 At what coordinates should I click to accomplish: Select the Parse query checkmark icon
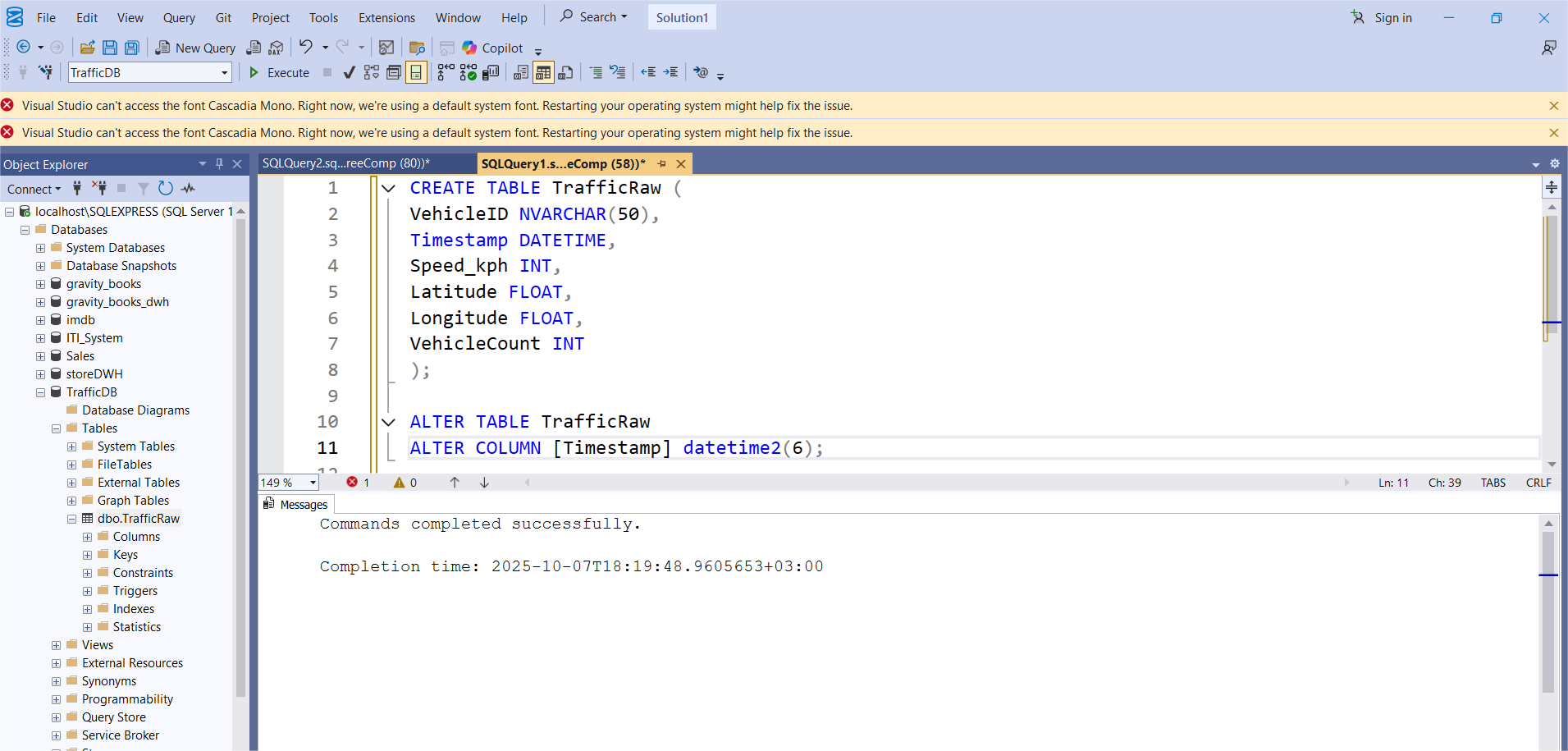(x=349, y=72)
